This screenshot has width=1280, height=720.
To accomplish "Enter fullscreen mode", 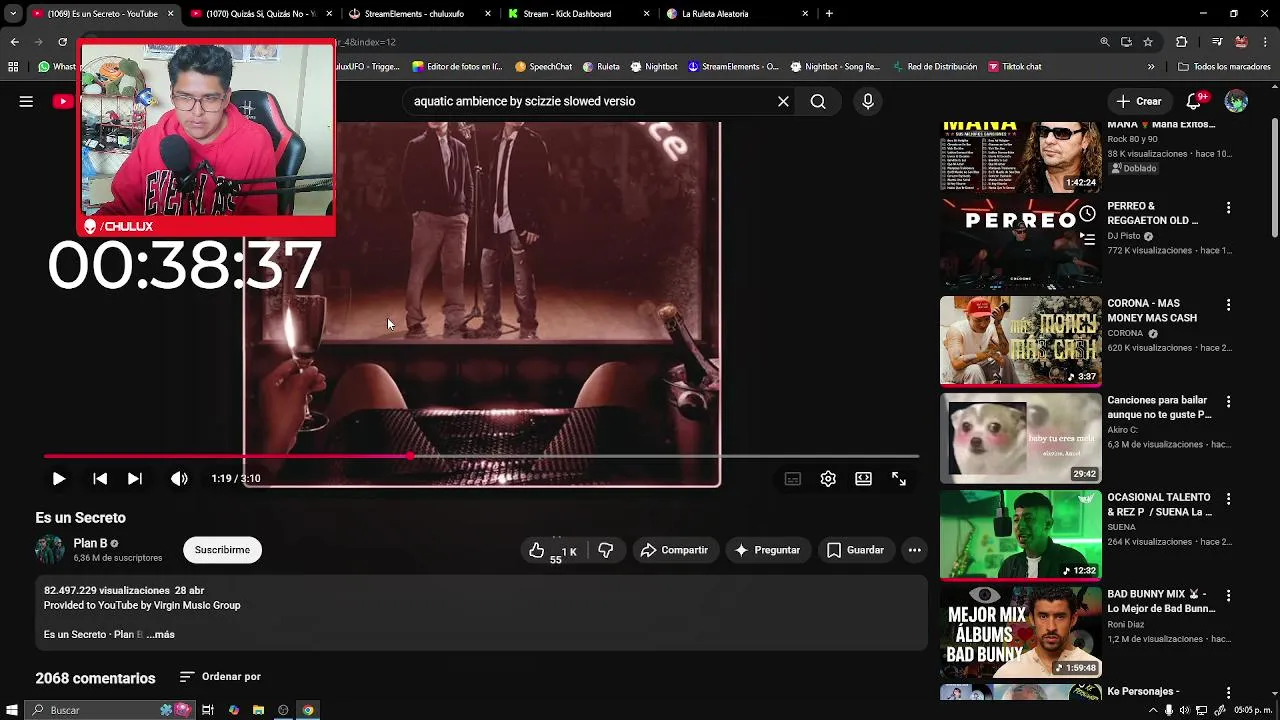I will point(899,479).
